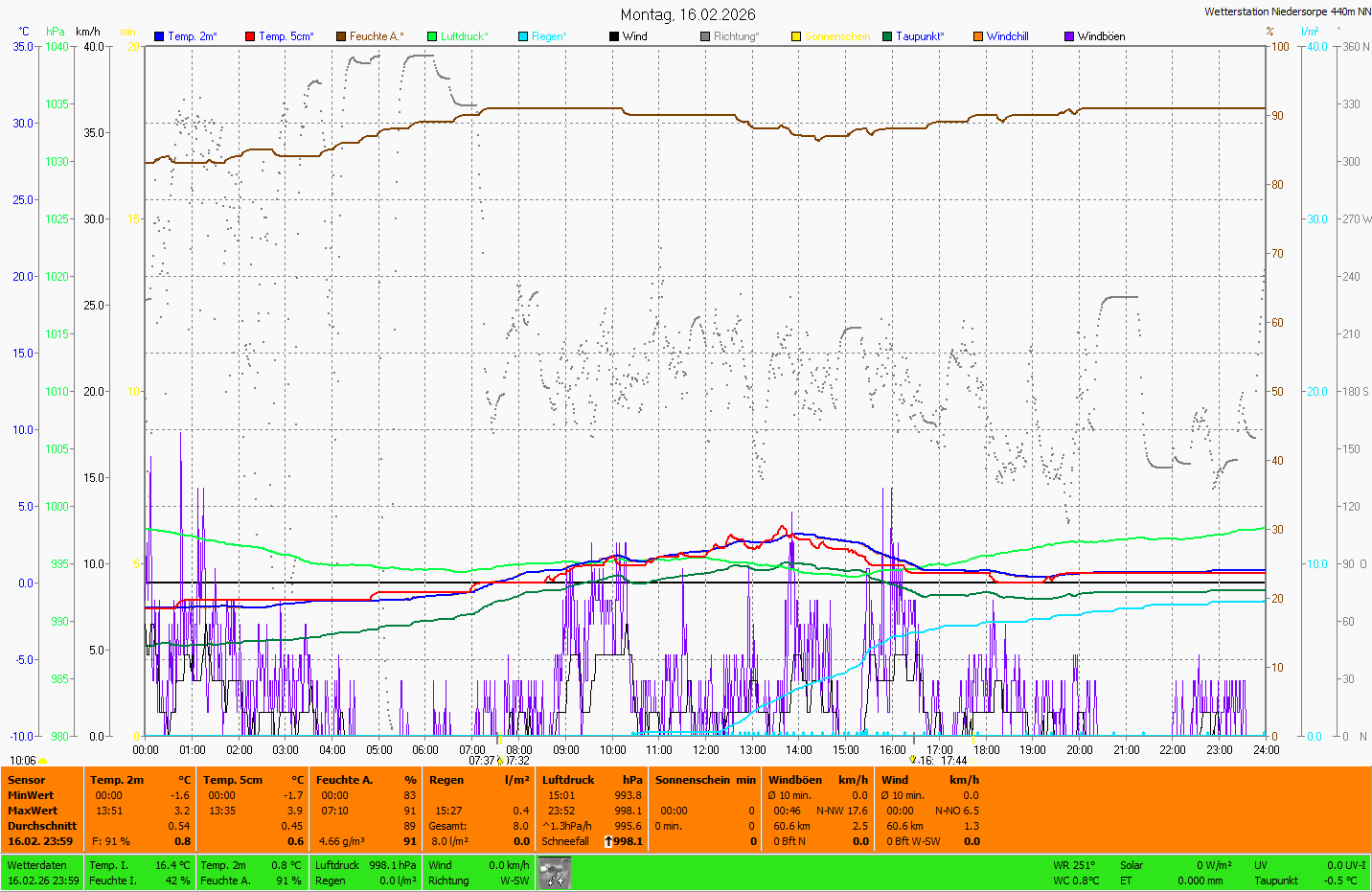The image size is (1372, 892).
Task: Click the Sensor column header
Action: (x=26, y=780)
